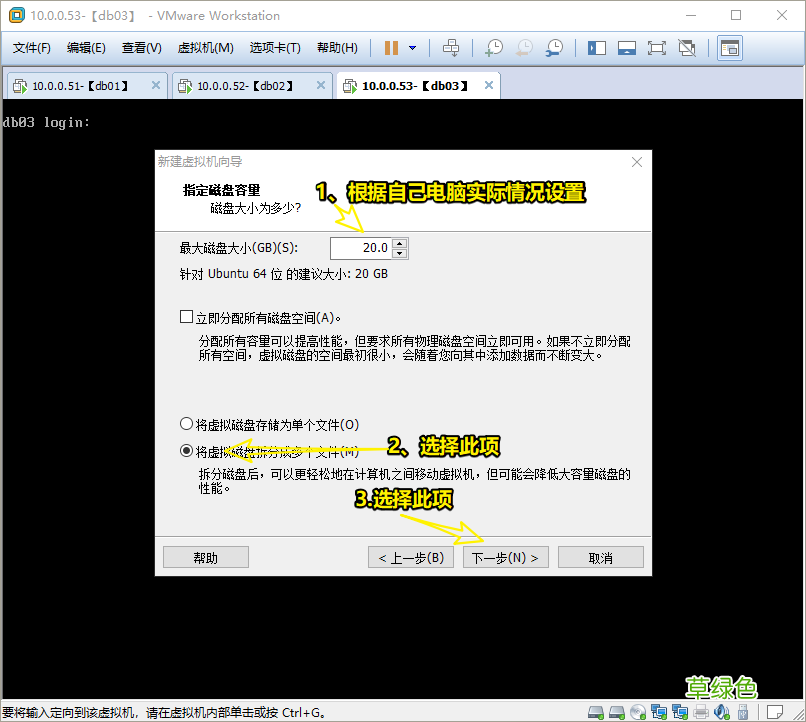
Task: Click the USB controller status icon
Action: click(x=743, y=712)
